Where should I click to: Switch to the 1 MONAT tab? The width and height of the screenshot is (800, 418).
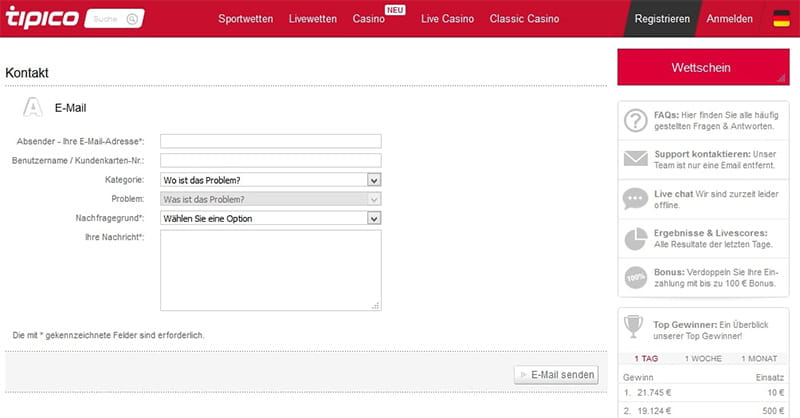tap(759, 358)
